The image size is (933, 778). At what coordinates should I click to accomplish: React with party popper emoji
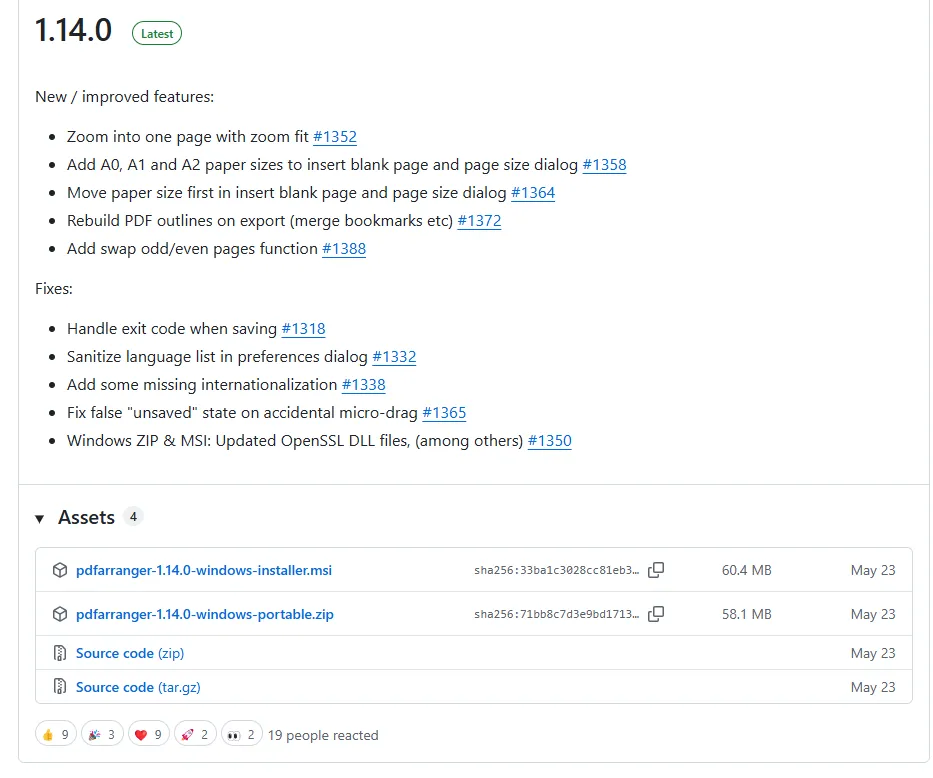click(102, 735)
